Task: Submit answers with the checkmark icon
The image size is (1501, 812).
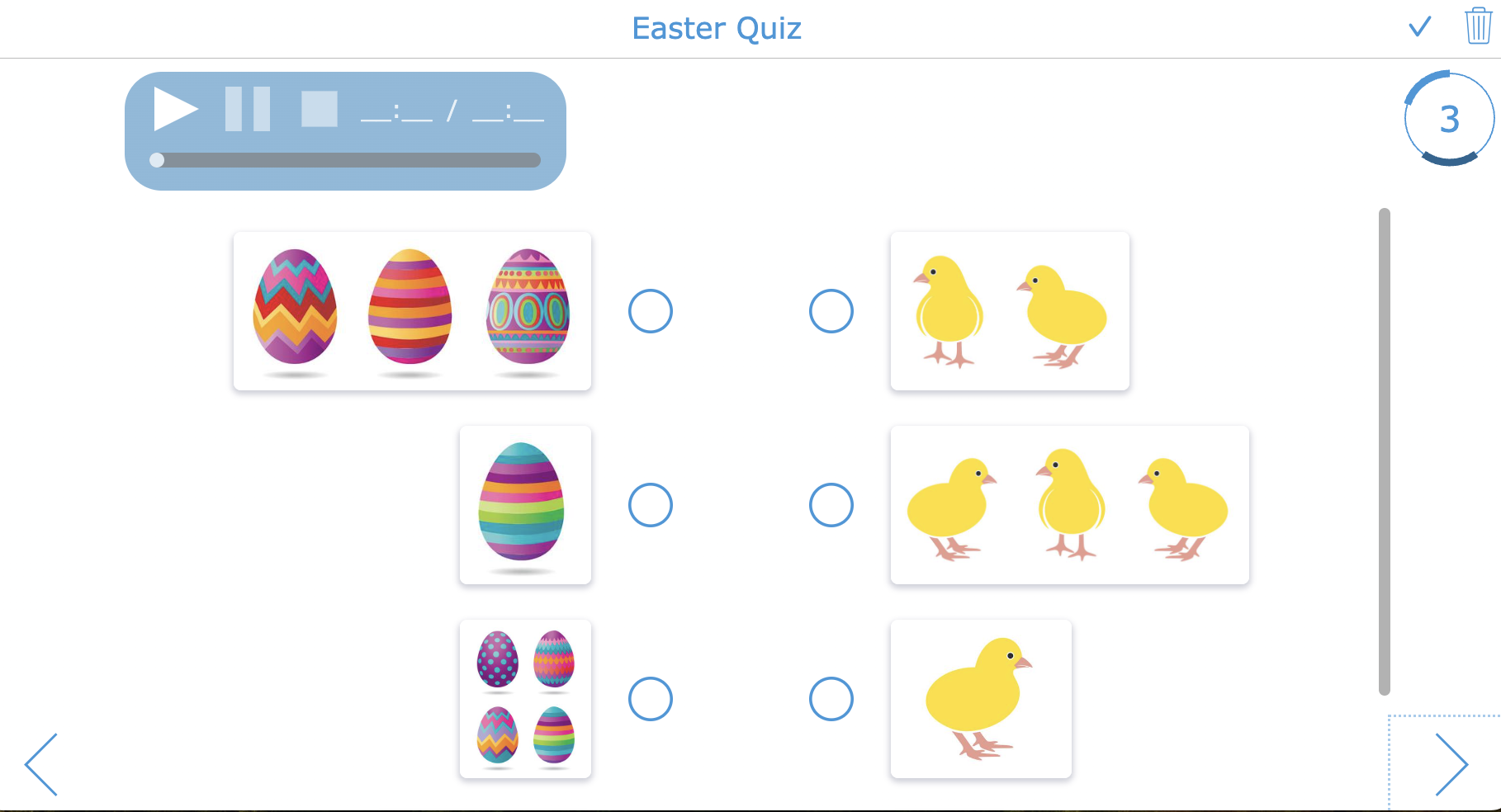Action: [1419, 27]
